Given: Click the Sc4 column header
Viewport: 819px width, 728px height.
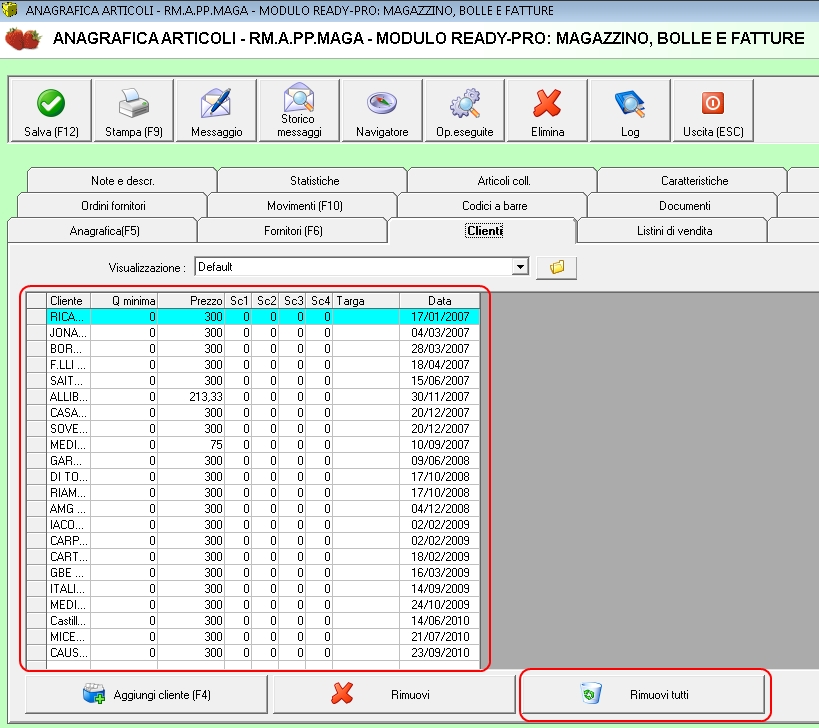Looking at the screenshot, I should tap(319, 301).
